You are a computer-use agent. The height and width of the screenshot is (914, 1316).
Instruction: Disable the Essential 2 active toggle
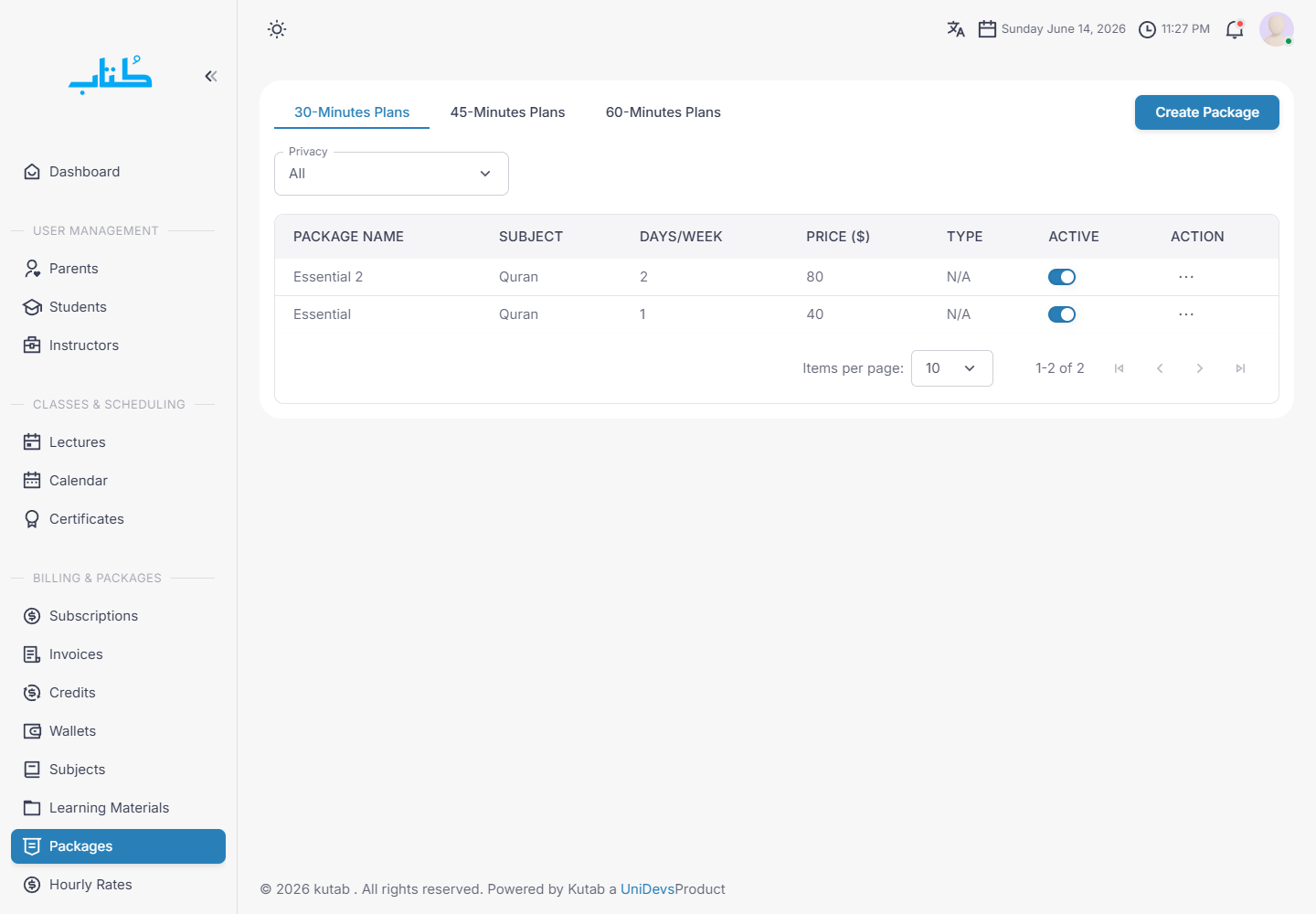point(1062,277)
